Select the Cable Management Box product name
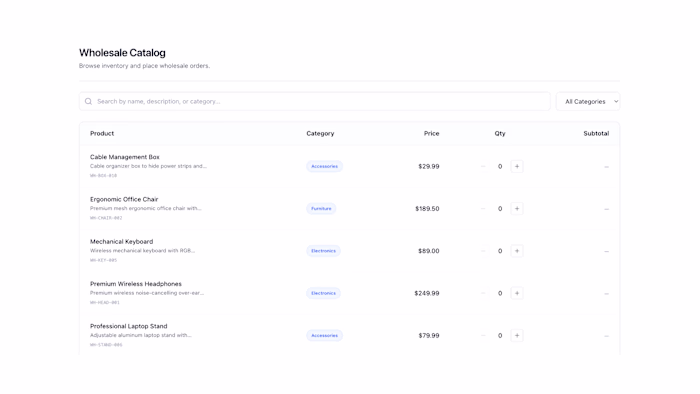 point(125,157)
